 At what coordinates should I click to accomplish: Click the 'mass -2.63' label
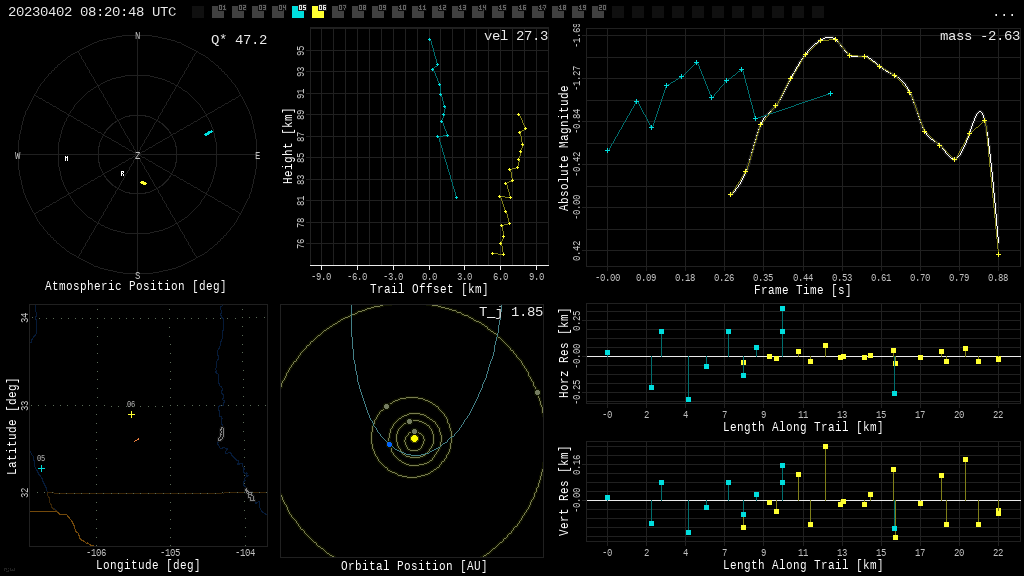click(x=979, y=36)
